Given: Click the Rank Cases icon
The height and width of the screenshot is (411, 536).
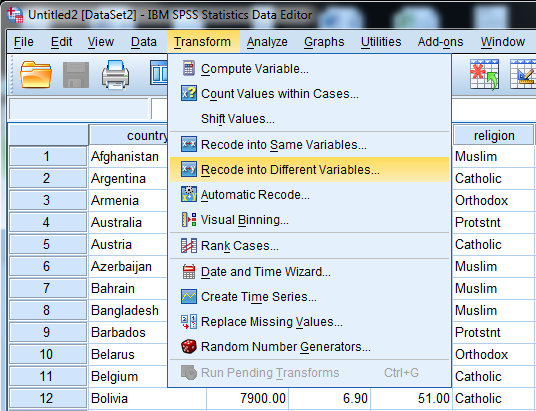Looking at the screenshot, I should coord(189,245).
